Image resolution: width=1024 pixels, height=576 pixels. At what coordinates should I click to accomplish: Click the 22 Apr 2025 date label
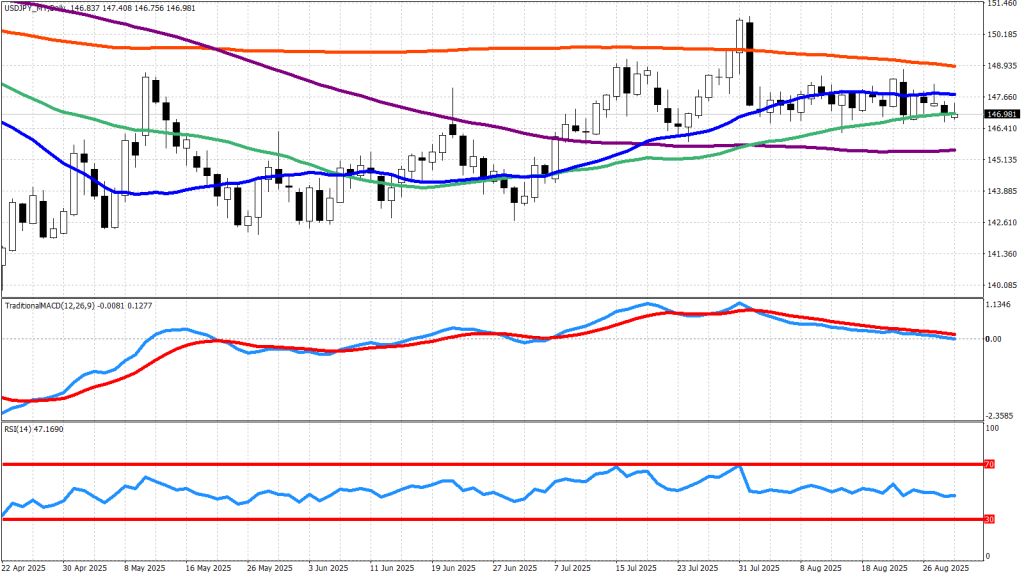point(25,567)
